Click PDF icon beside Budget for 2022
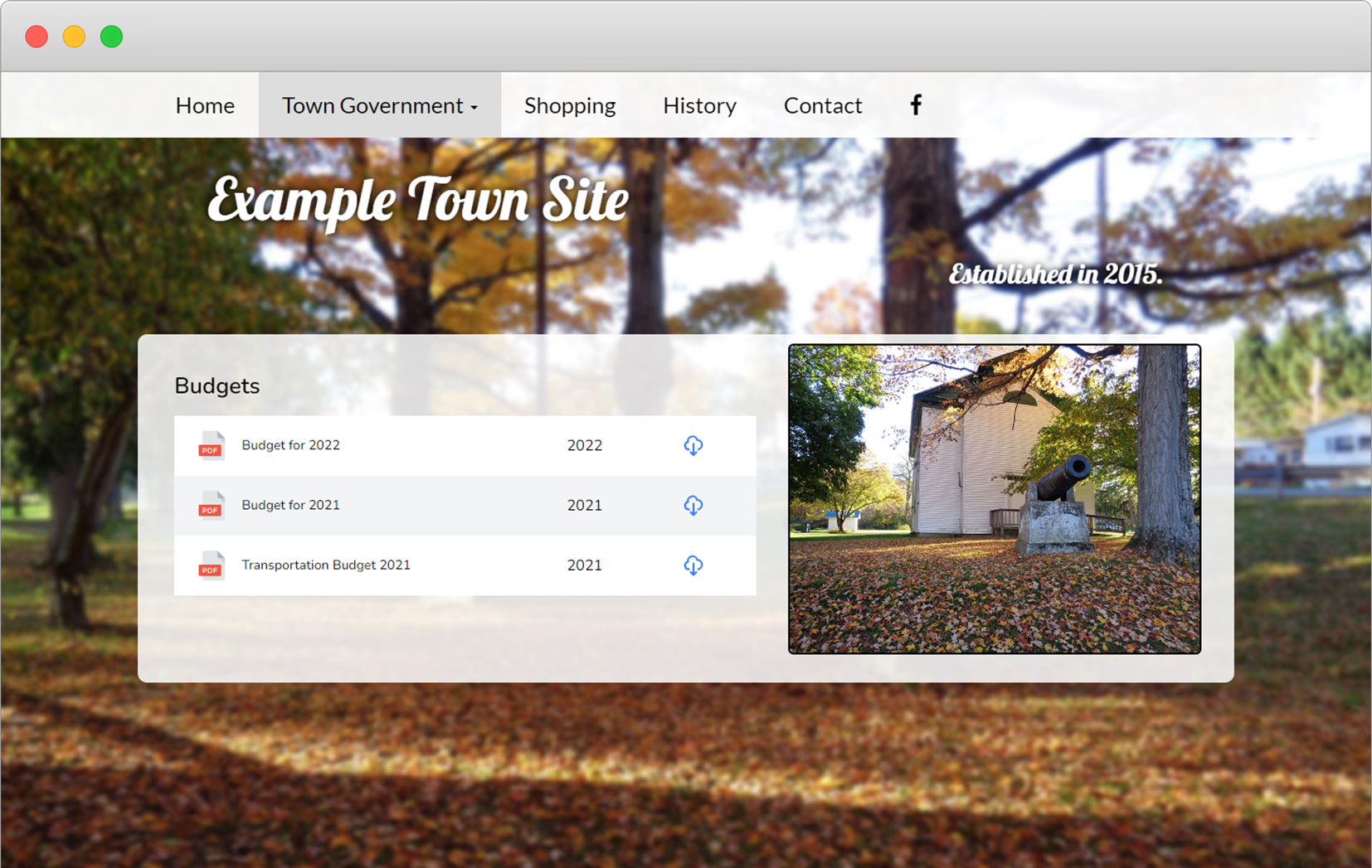 point(211,445)
